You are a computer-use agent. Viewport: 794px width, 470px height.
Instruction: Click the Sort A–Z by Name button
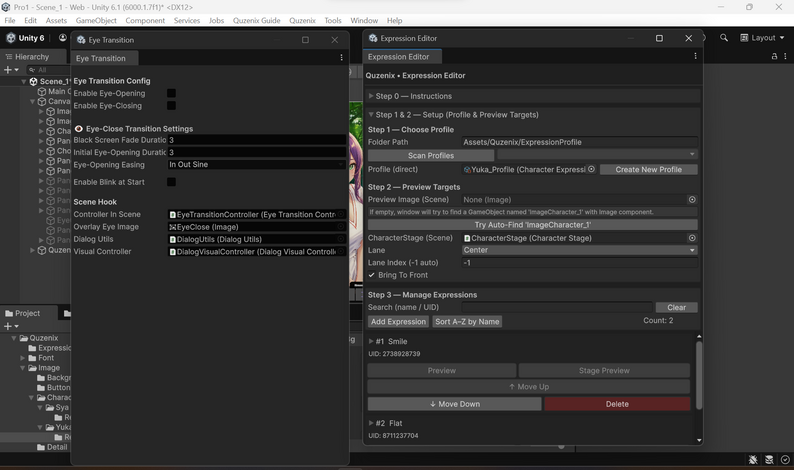pyautogui.click(x=467, y=322)
